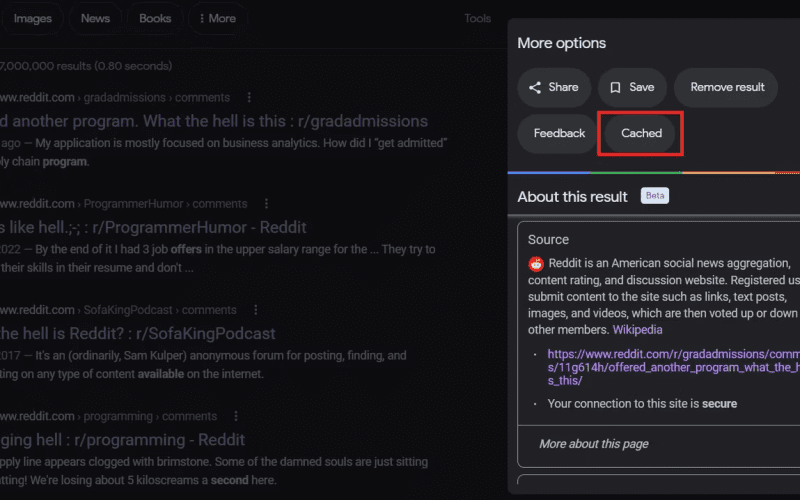Viewport: 800px width, 500px height.
Task: Click the Feedback button
Action: click(x=558, y=134)
